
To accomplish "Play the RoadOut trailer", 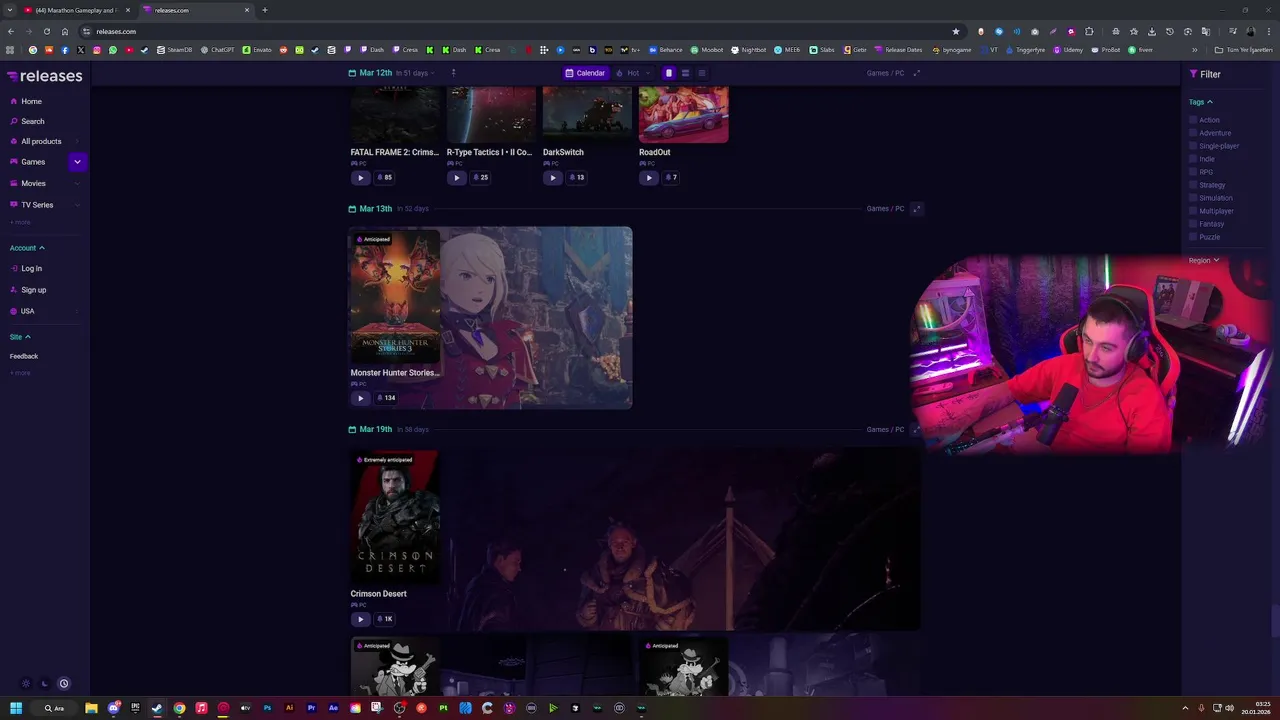I will [x=649, y=178].
